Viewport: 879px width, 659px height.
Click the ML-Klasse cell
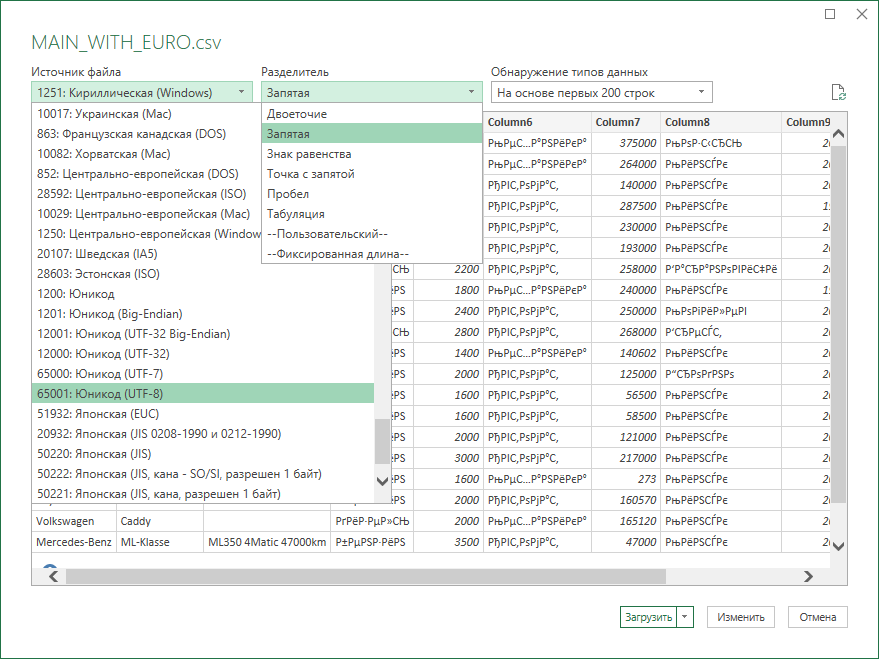pos(160,542)
